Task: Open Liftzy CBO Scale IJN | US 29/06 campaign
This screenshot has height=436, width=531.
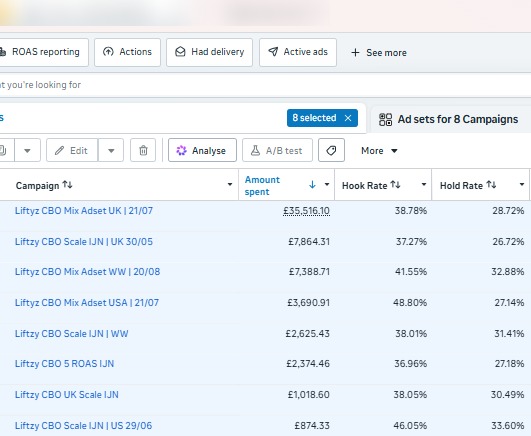Action: coord(83,425)
